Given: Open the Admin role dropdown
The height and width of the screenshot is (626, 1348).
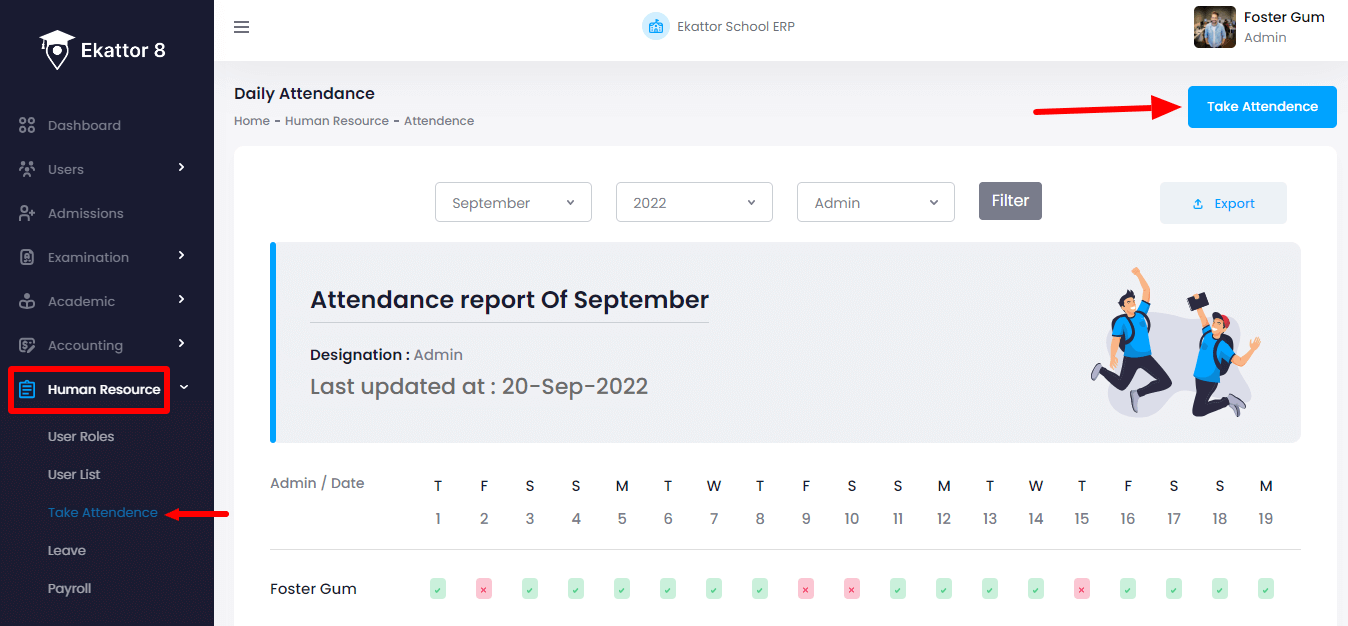Looking at the screenshot, I should 875,202.
